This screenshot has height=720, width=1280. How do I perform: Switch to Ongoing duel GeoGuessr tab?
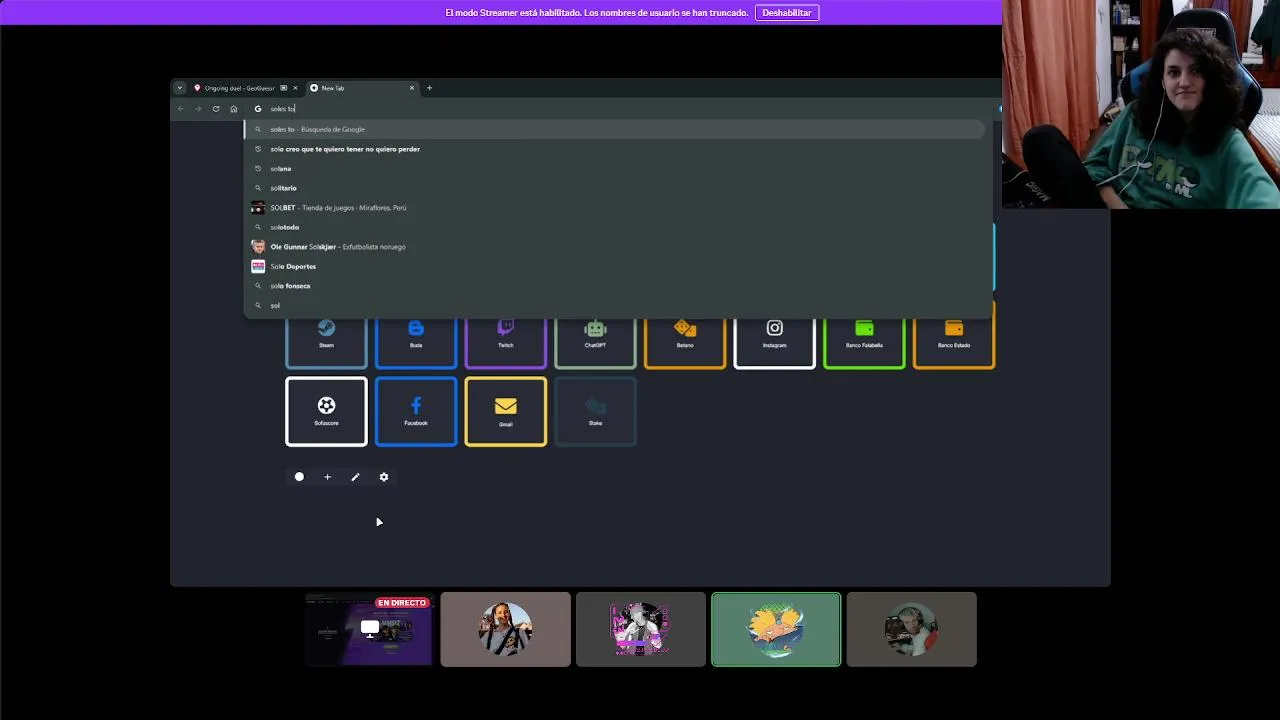click(246, 88)
